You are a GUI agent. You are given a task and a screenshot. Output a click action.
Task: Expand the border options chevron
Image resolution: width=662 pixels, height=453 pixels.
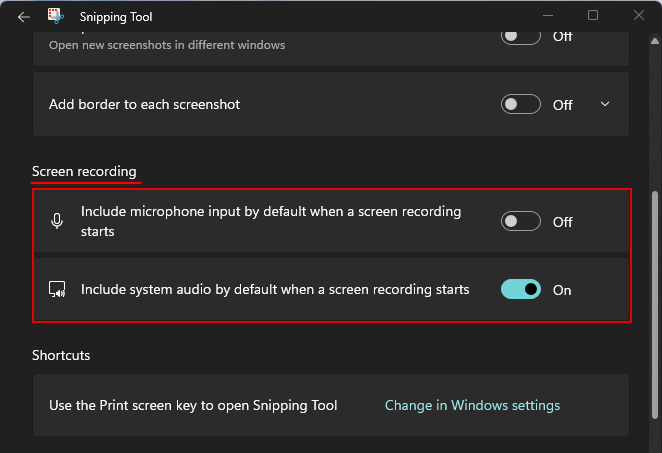(x=605, y=104)
